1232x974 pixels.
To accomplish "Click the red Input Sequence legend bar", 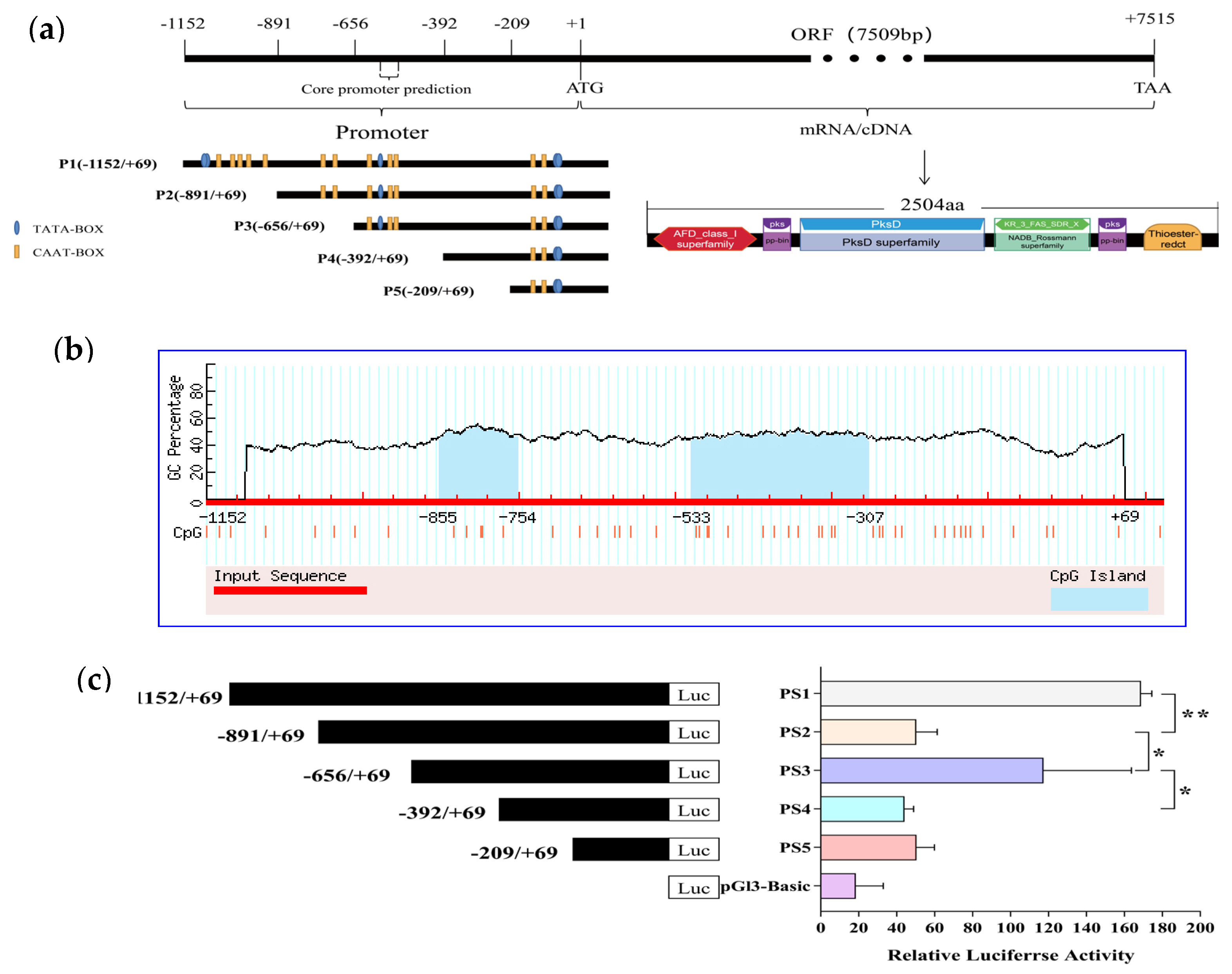I will 290,591.
